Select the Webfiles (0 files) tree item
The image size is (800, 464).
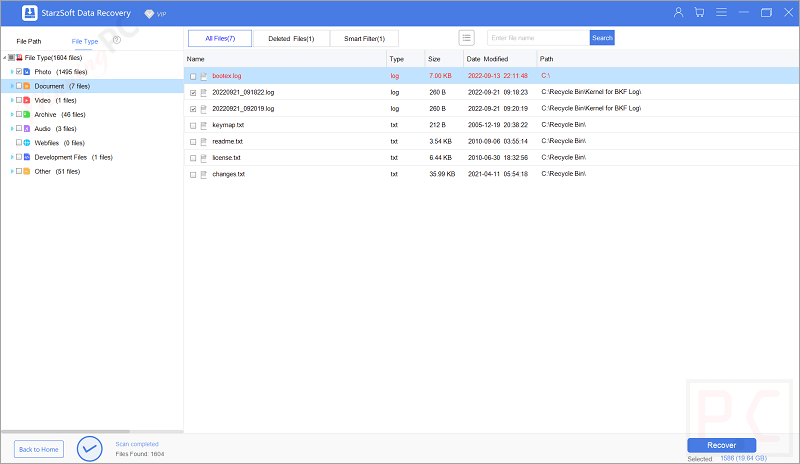tap(59, 143)
